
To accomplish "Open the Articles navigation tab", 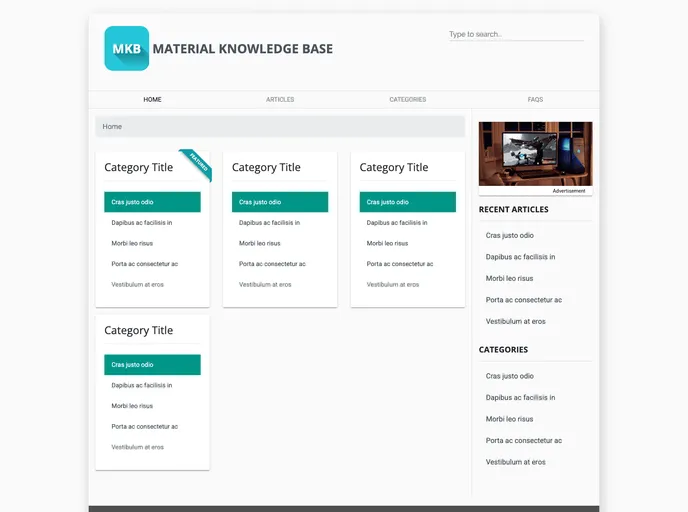I will point(280,100).
